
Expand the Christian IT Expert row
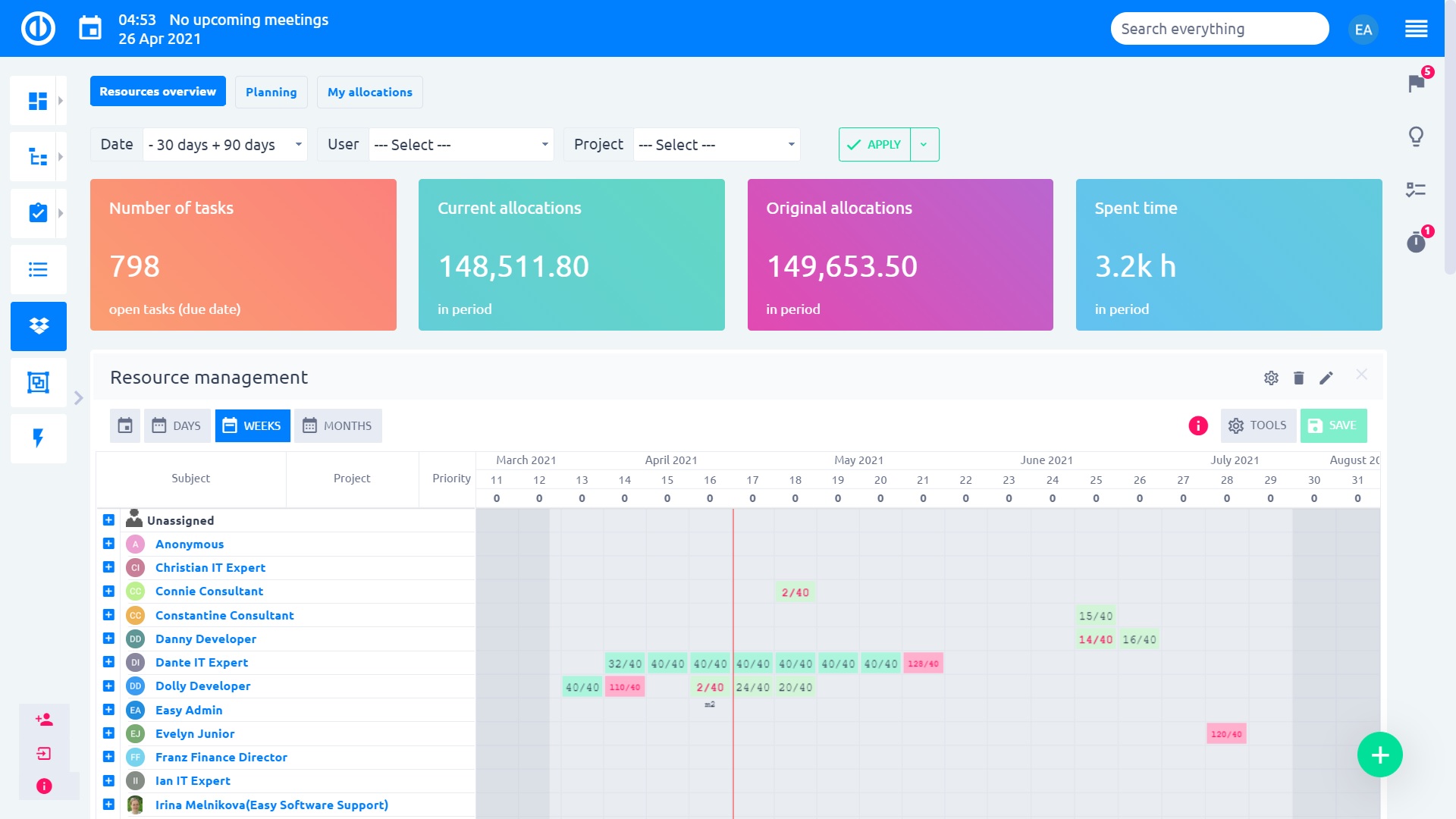click(108, 567)
